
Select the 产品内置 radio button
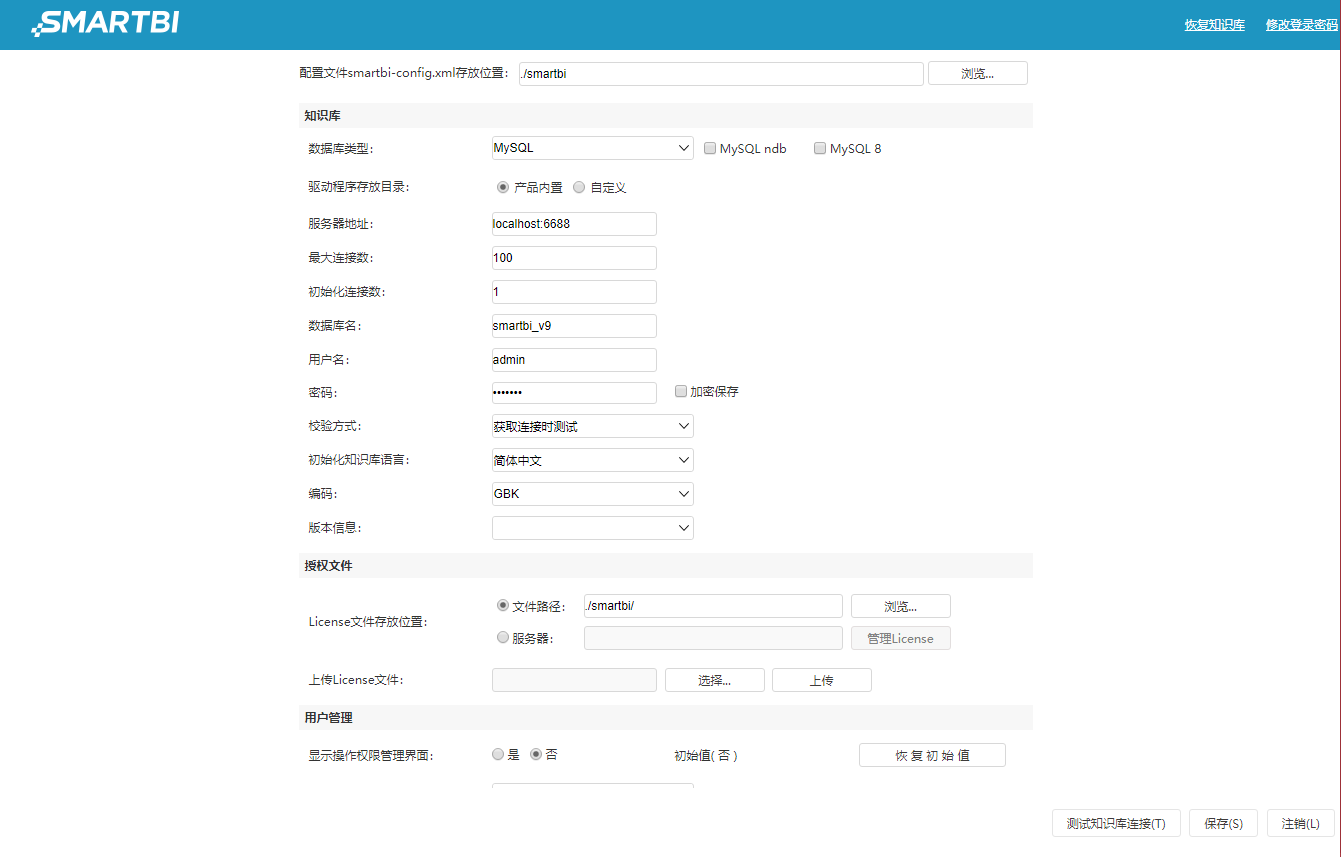click(x=503, y=187)
